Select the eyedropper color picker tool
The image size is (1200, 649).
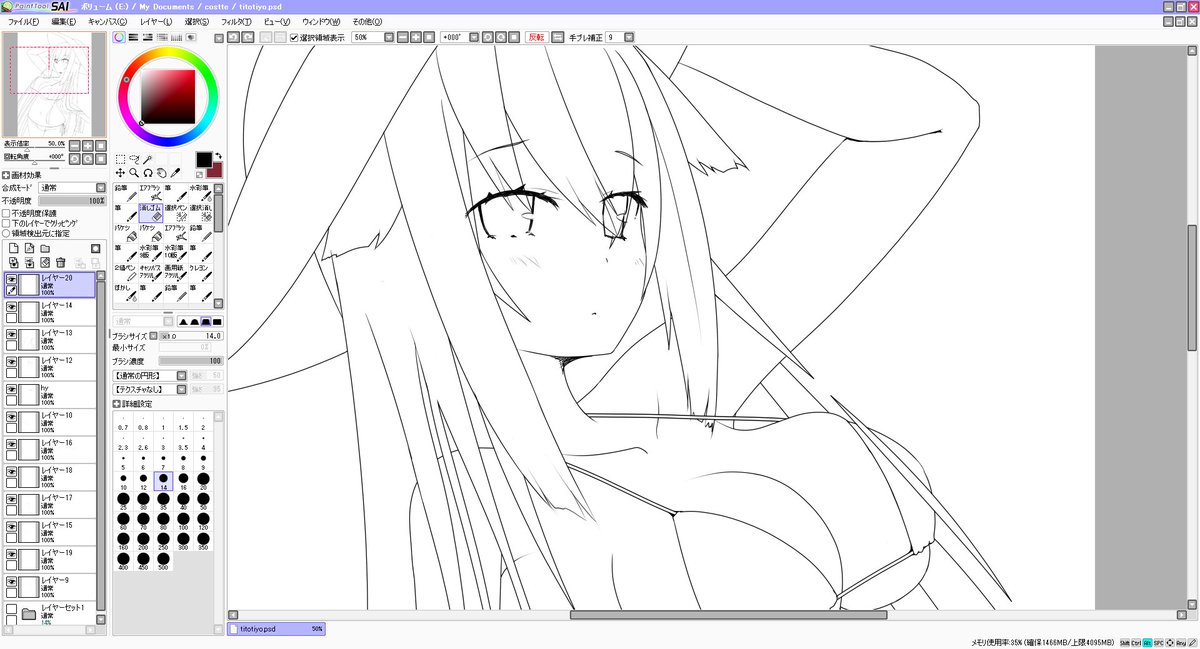(x=175, y=172)
